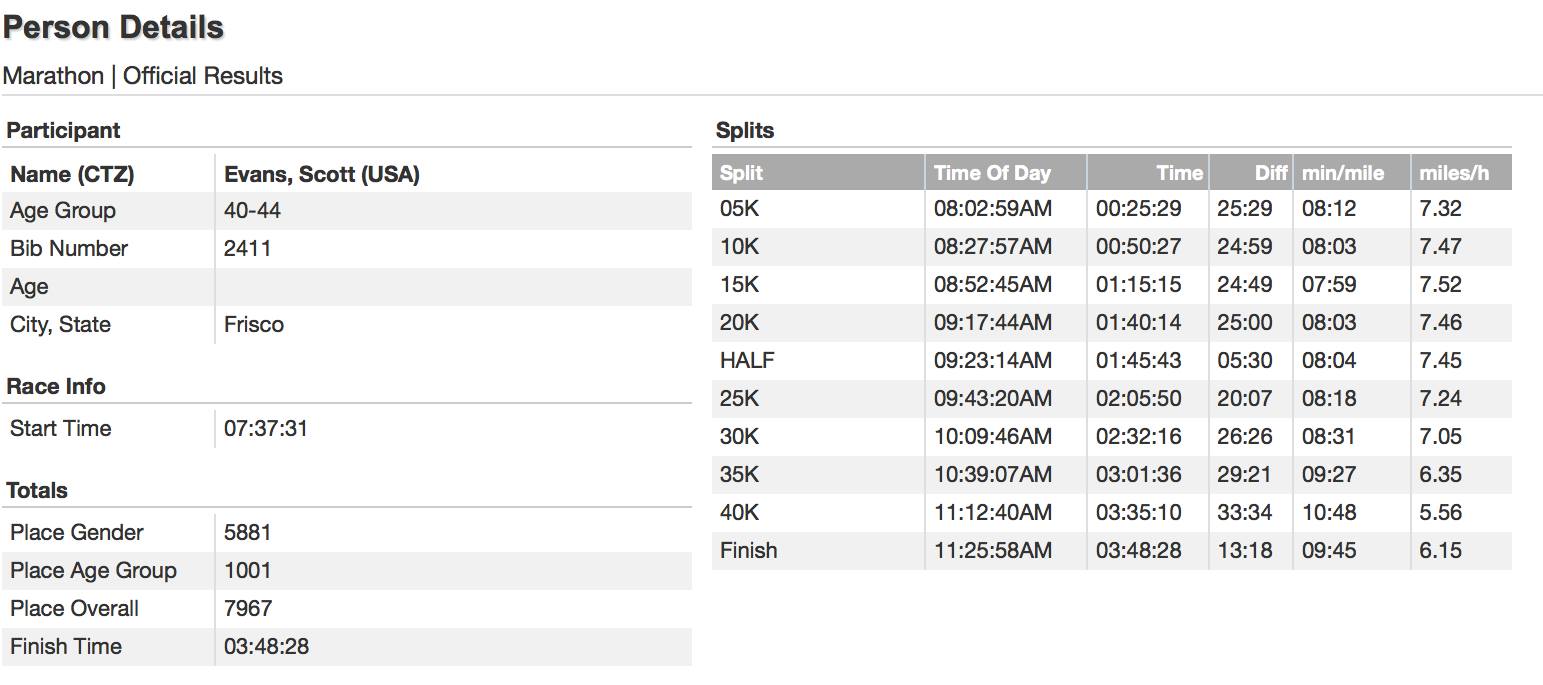Click the Finish Time value in Totals
Viewport: 1543px width, 685px height.
pyautogui.click(x=266, y=646)
